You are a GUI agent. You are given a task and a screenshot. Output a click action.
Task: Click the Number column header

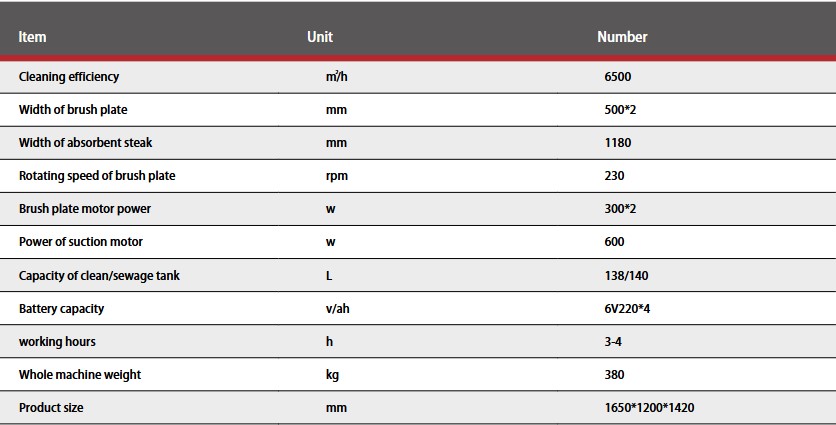click(622, 37)
